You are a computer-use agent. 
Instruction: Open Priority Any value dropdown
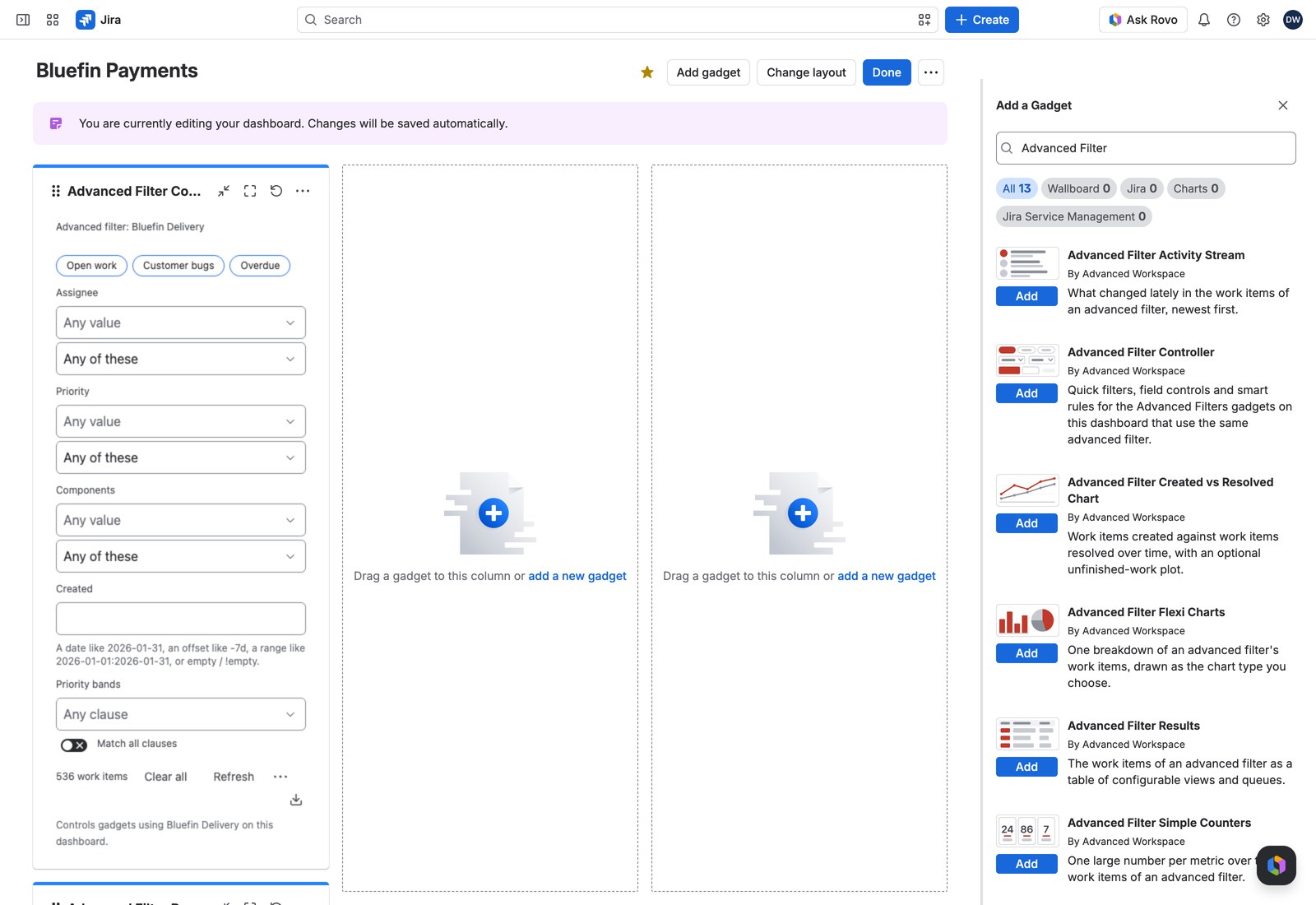[181, 421]
